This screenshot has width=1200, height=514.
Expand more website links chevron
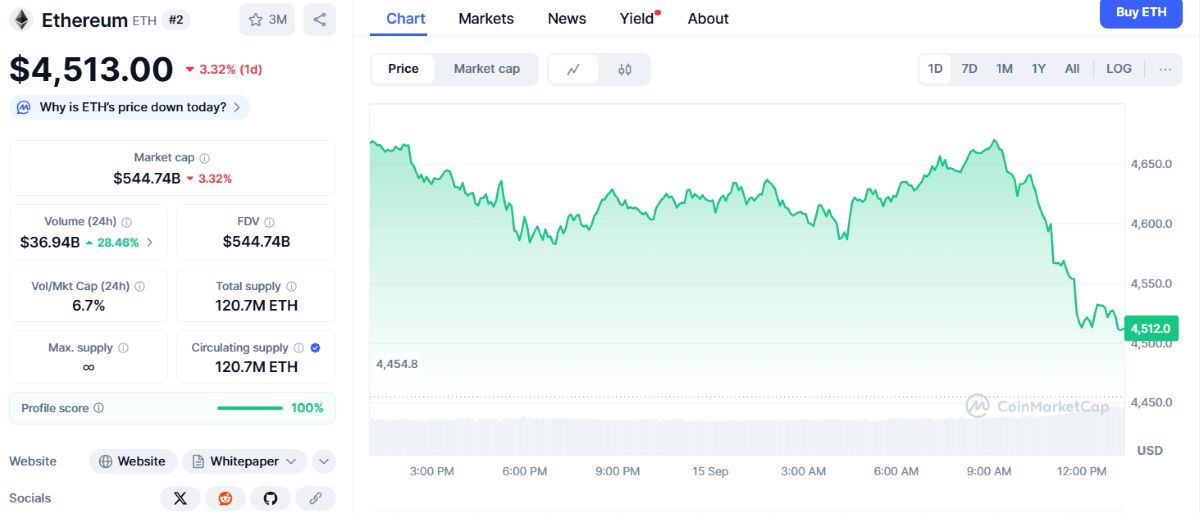point(323,461)
